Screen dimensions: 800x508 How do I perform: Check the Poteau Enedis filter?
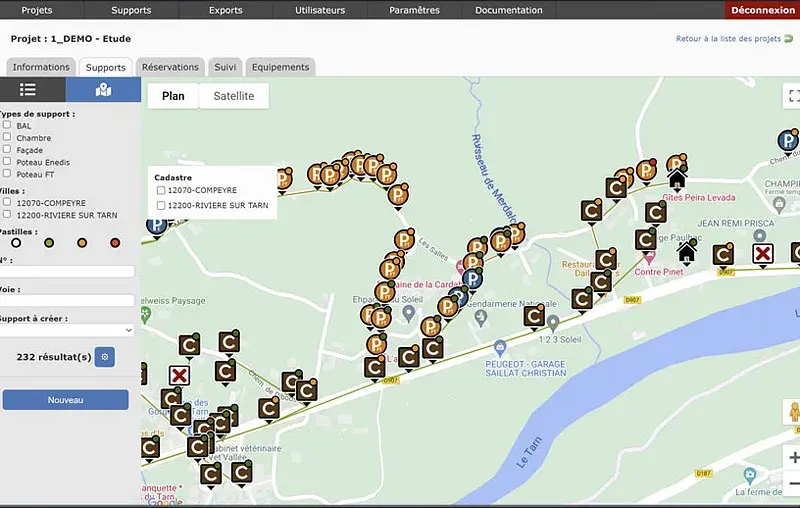[x=7, y=161]
